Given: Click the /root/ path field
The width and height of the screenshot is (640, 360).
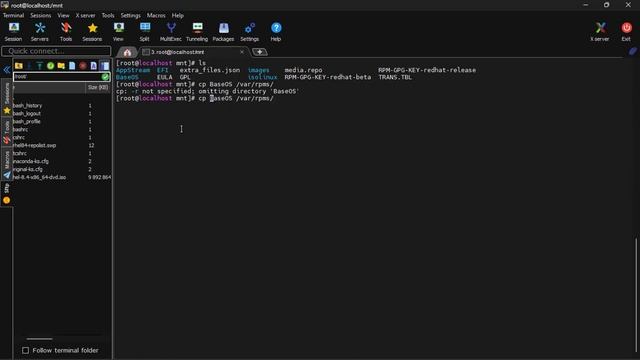Looking at the screenshot, I should point(58,76).
